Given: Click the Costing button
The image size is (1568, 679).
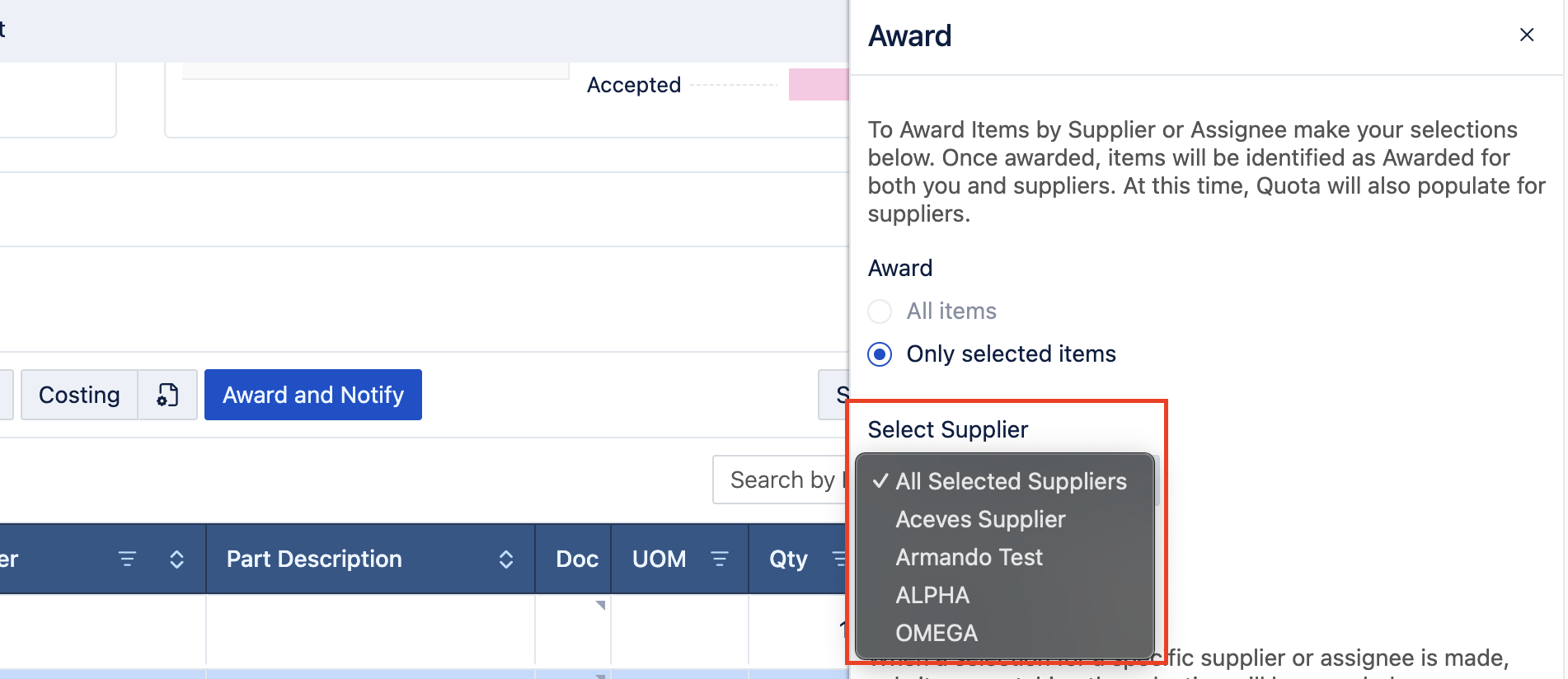Looking at the screenshot, I should click(x=79, y=395).
